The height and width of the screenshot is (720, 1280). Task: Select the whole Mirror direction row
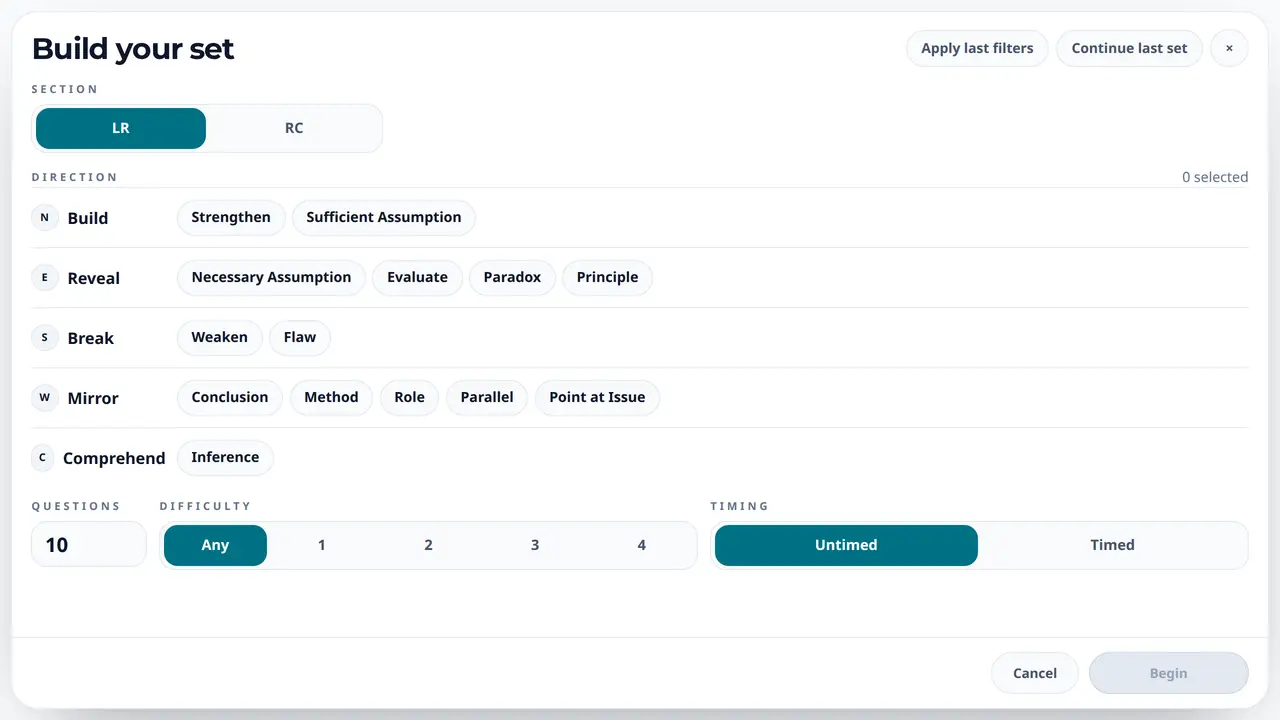point(640,397)
